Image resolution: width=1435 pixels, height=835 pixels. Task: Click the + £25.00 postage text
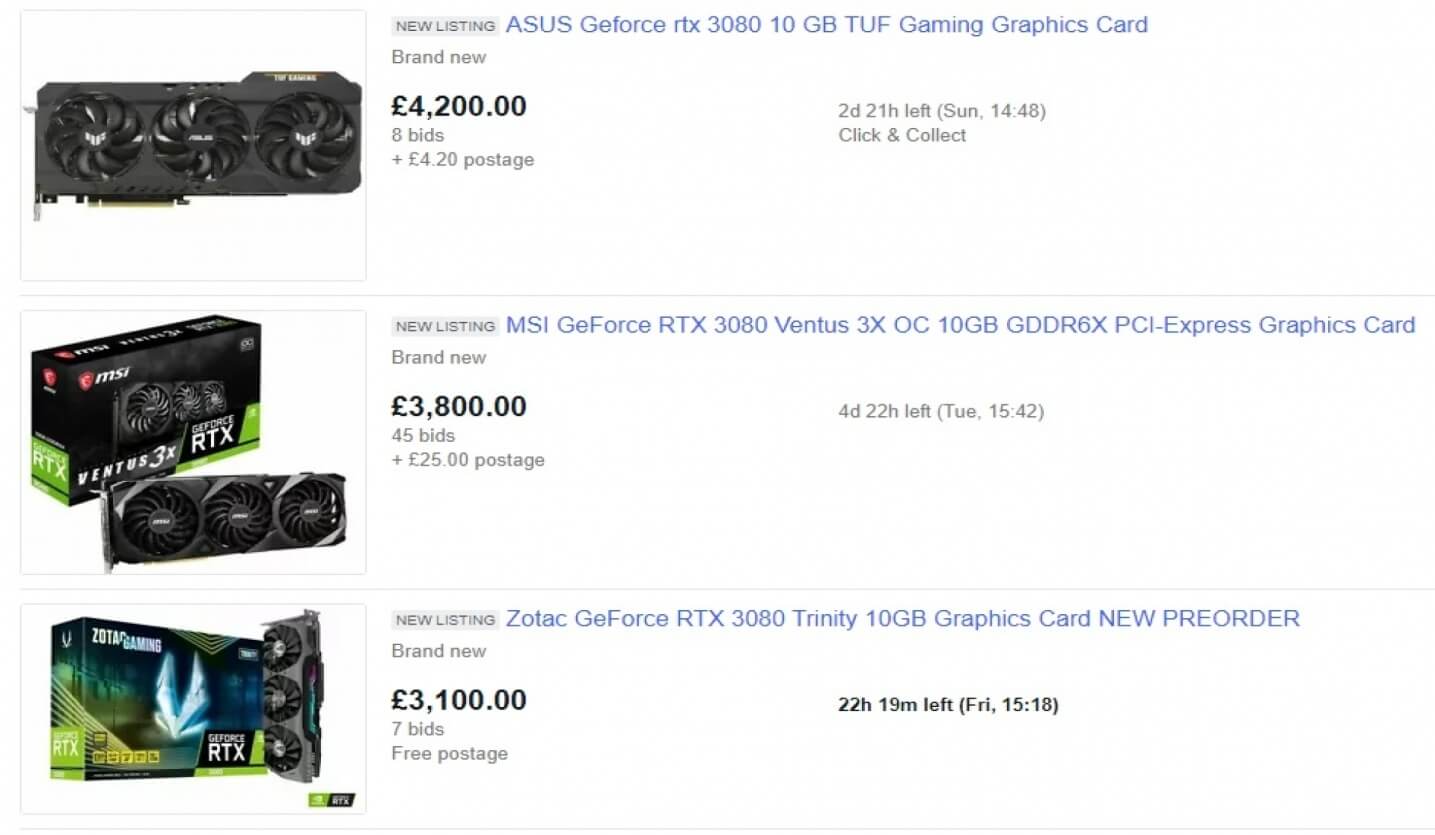[468, 460]
